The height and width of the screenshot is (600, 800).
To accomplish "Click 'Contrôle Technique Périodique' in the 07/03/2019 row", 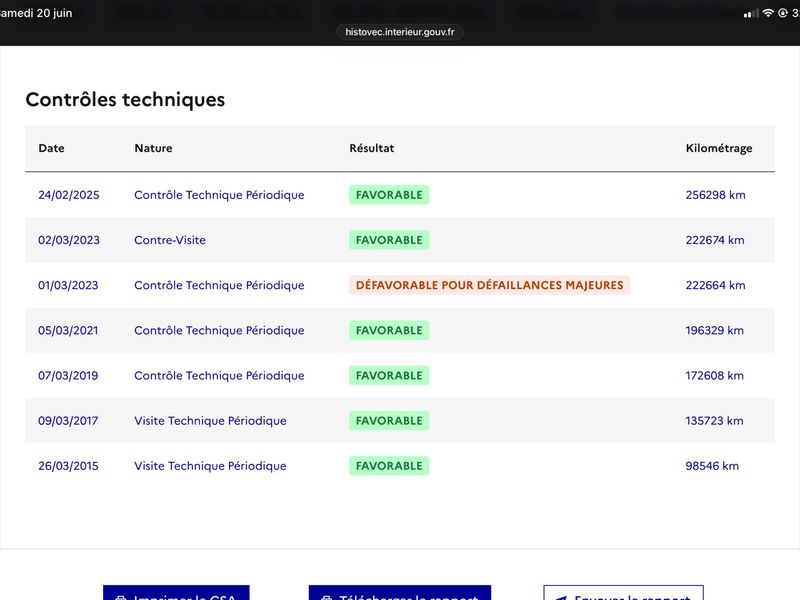I will click(x=219, y=376).
